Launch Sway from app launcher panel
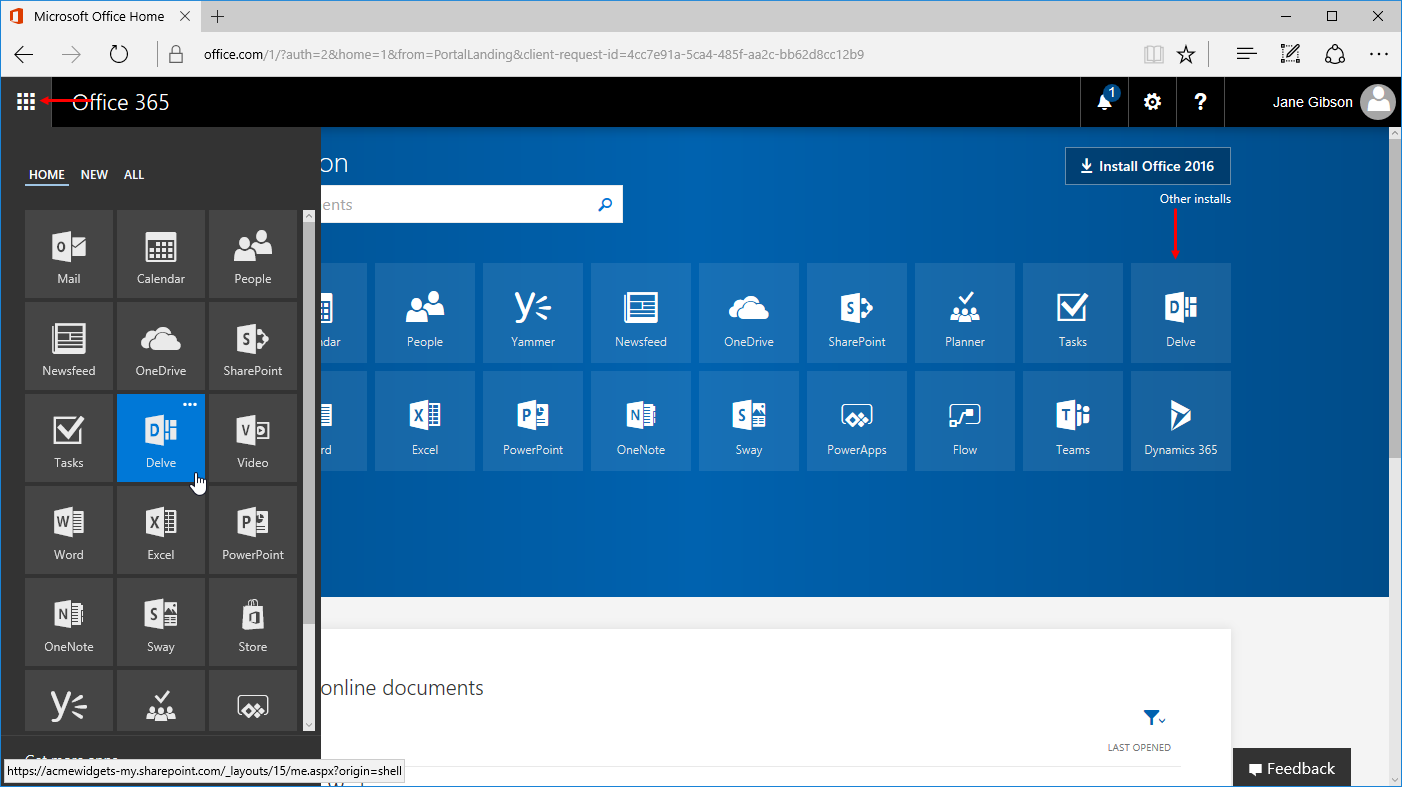This screenshot has width=1402, height=787. point(161,622)
